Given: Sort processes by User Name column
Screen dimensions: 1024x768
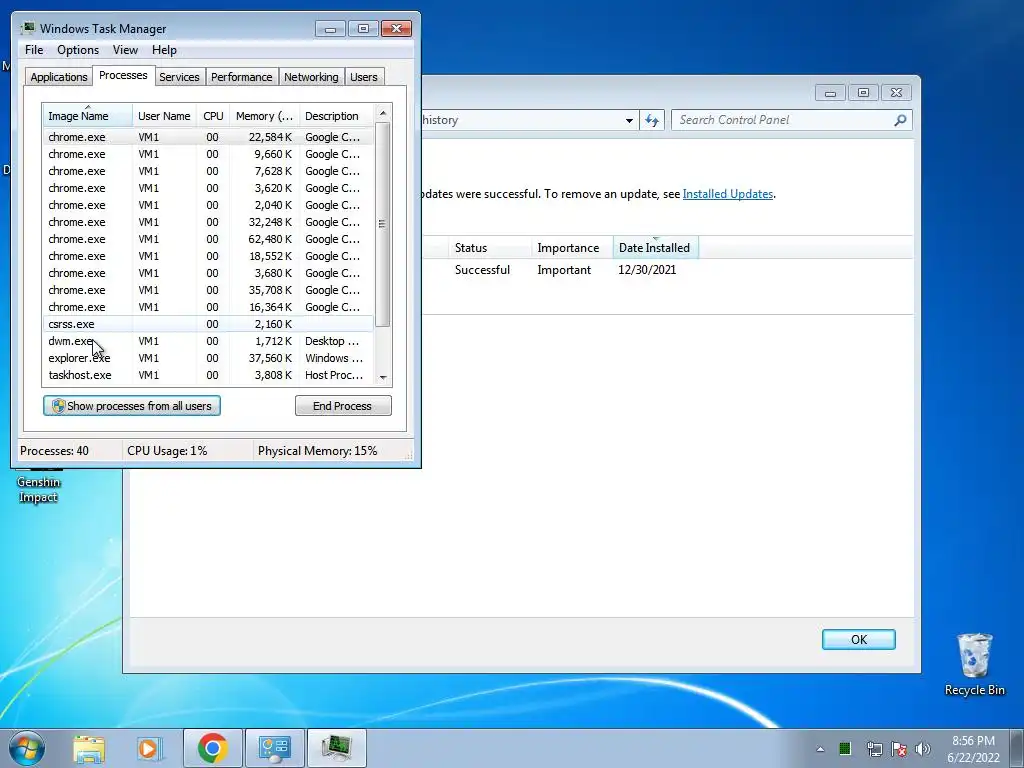Looking at the screenshot, I should pos(165,116).
